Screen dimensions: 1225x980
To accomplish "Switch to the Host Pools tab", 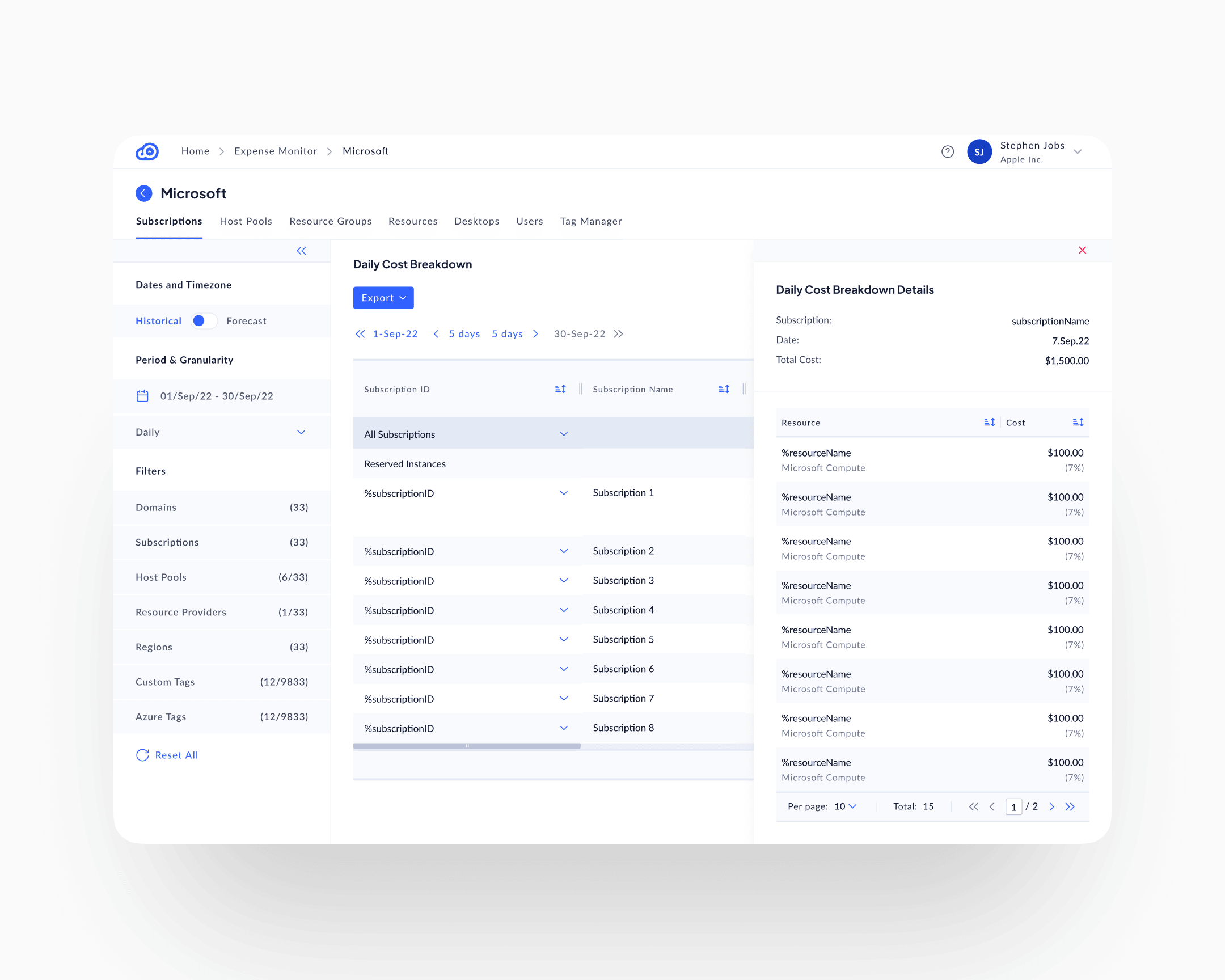I will [x=246, y=221].
